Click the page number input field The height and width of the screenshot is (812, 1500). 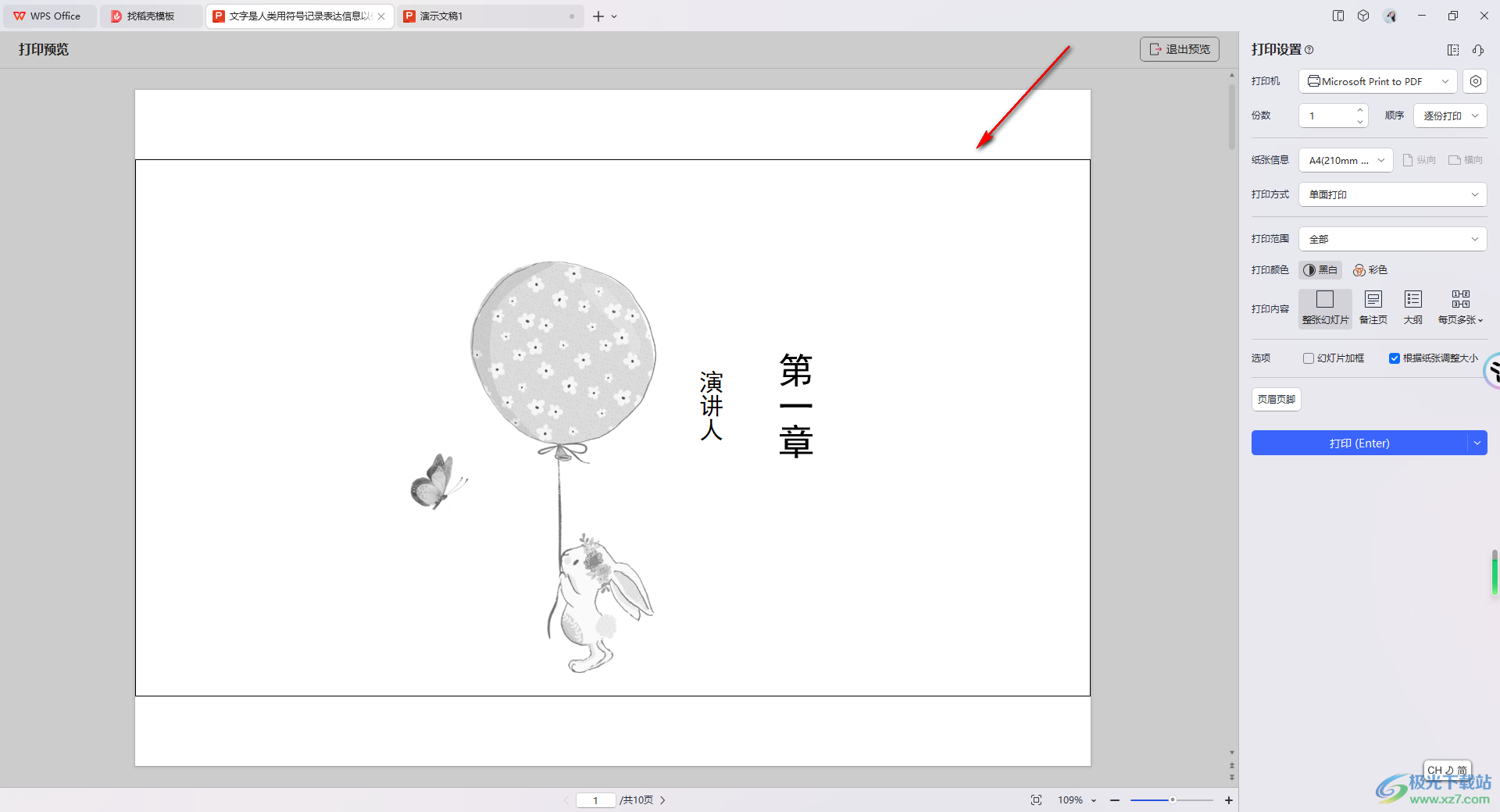point(595,800)
